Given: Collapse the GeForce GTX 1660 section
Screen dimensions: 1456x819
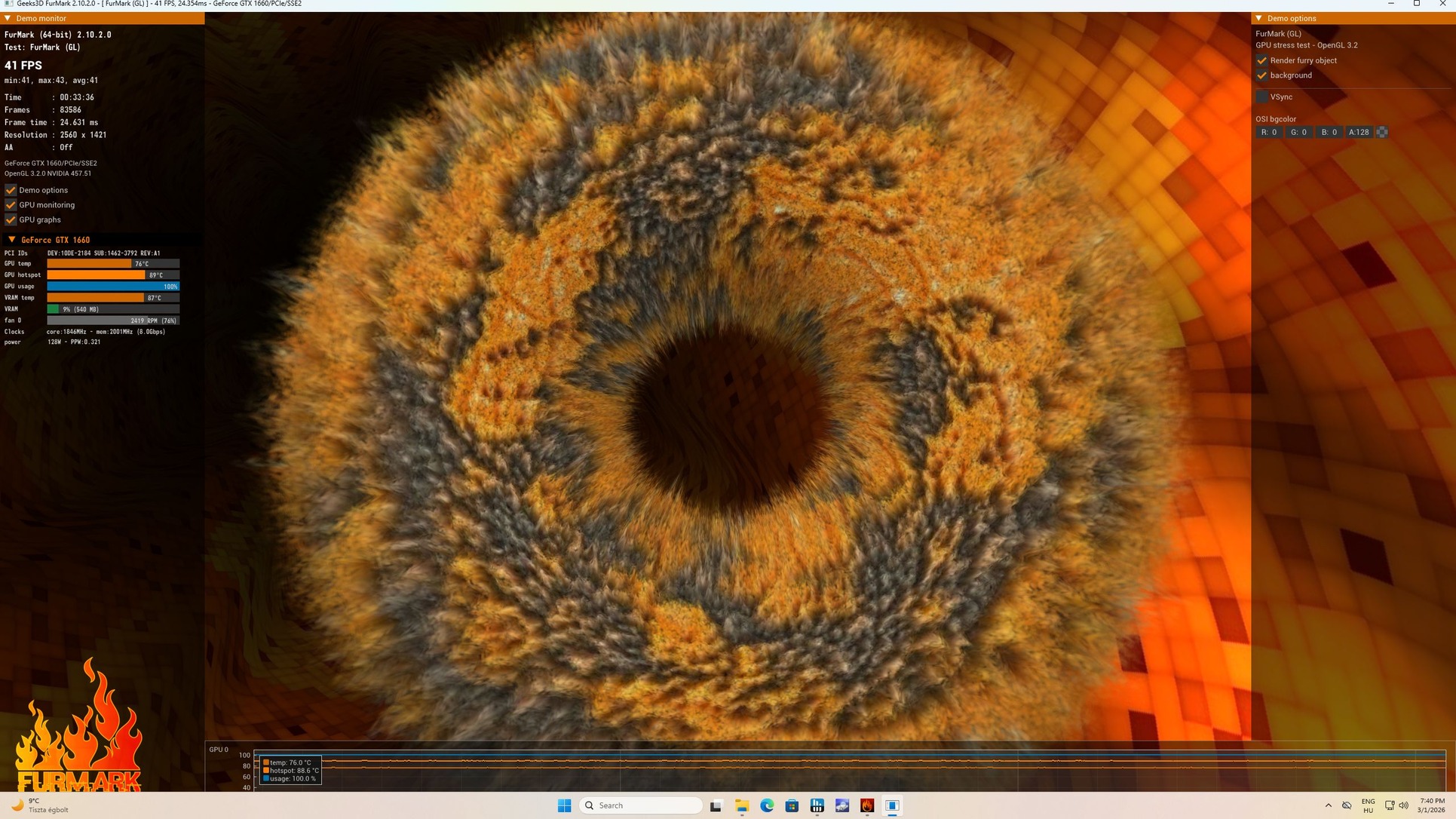Looking at the screenshot, I should click(x=11, y=240).
